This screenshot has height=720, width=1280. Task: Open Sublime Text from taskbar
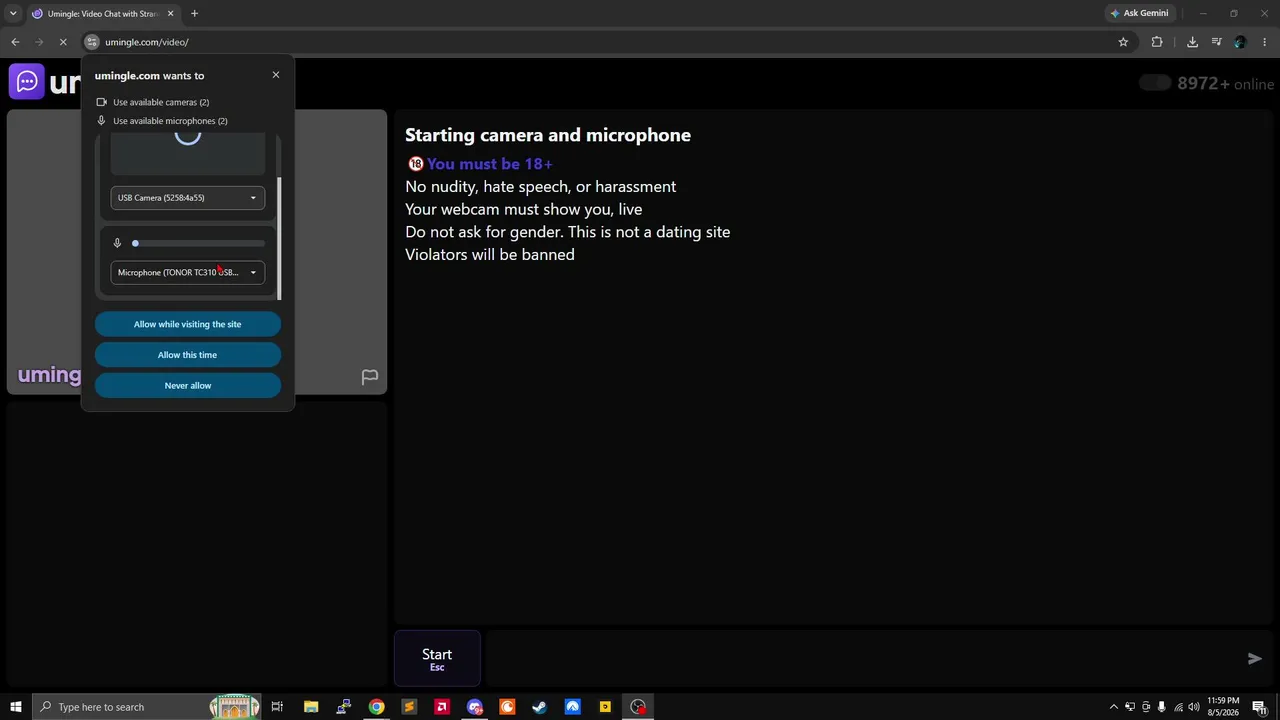(409, 707)
